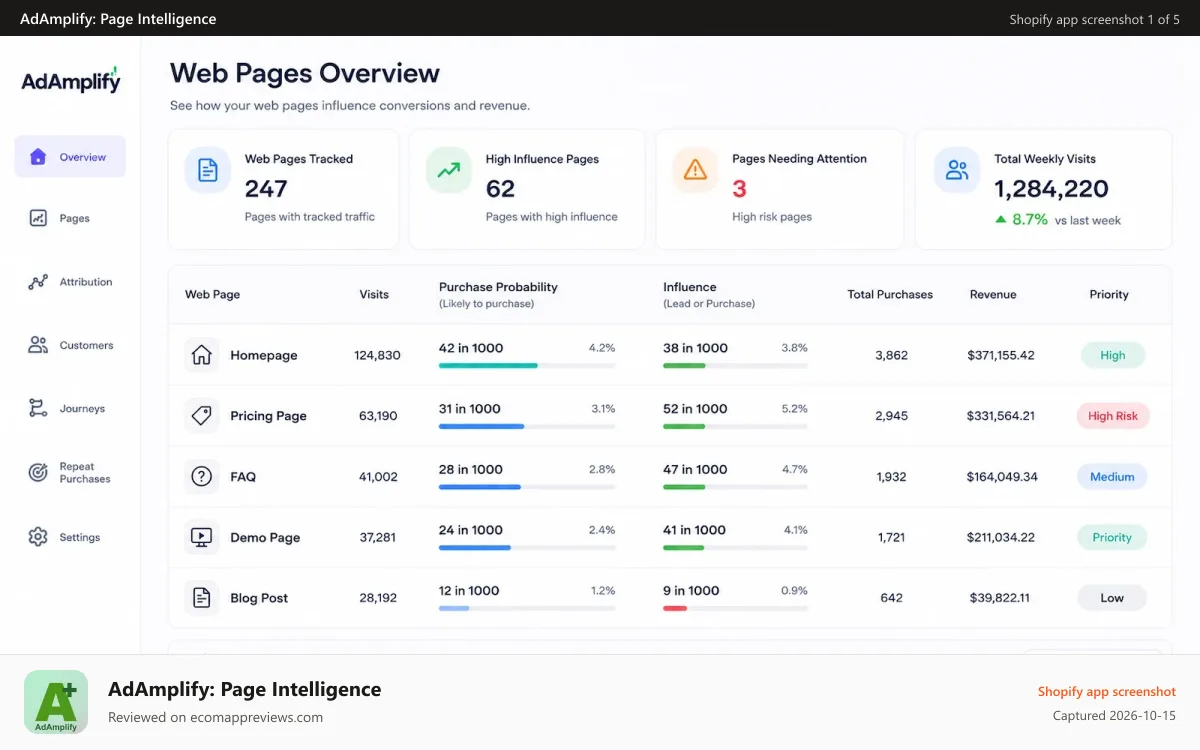Click the 1,932 total purchases value
Screen dimensions: 1200x750
pyautogui.click(x=891, y=477)
